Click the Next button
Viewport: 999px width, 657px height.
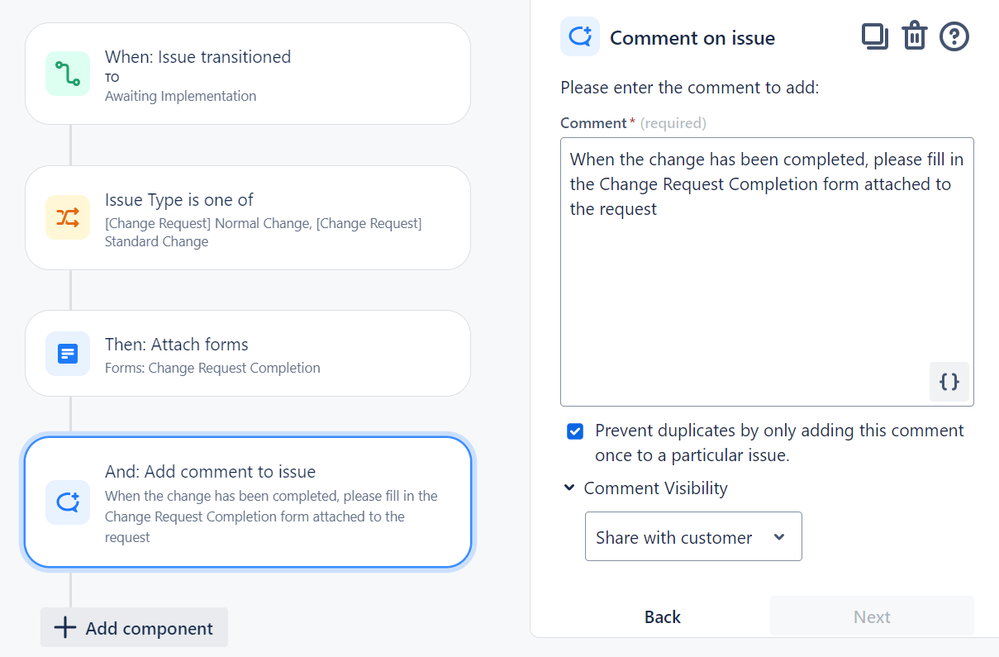tap(871, 617)
